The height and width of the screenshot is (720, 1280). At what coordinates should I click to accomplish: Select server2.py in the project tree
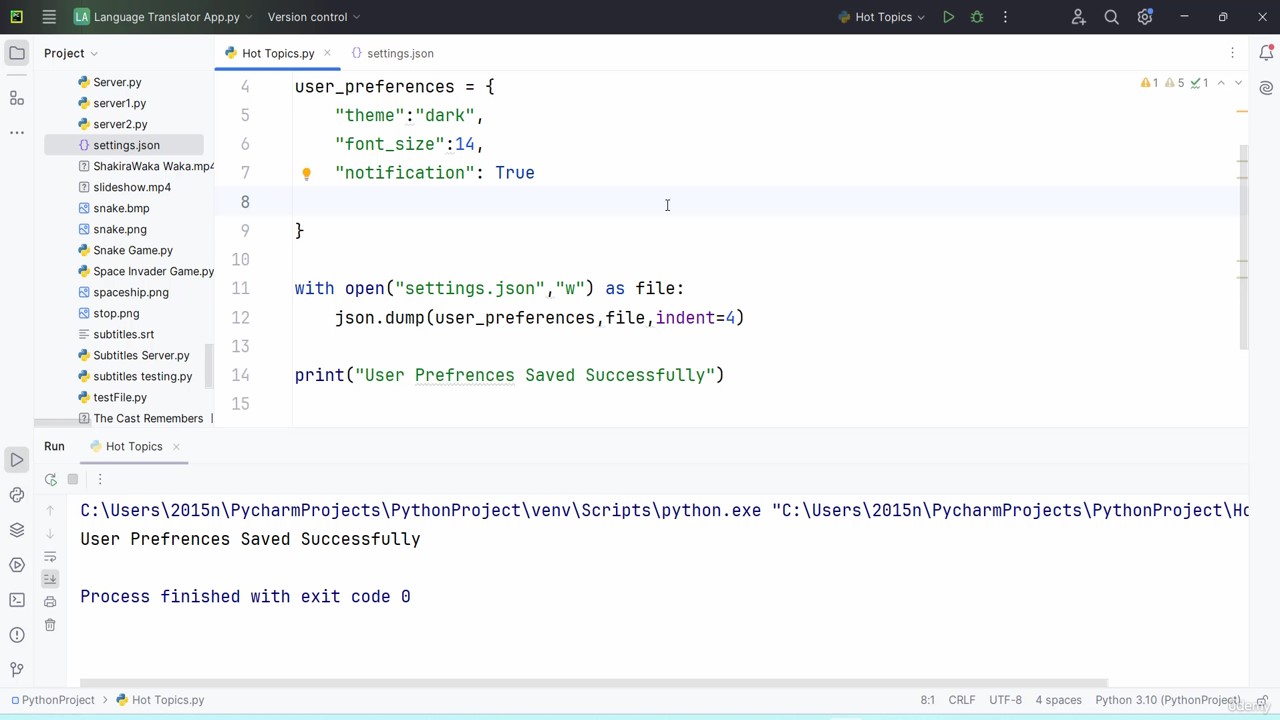(x=120, y=124)
